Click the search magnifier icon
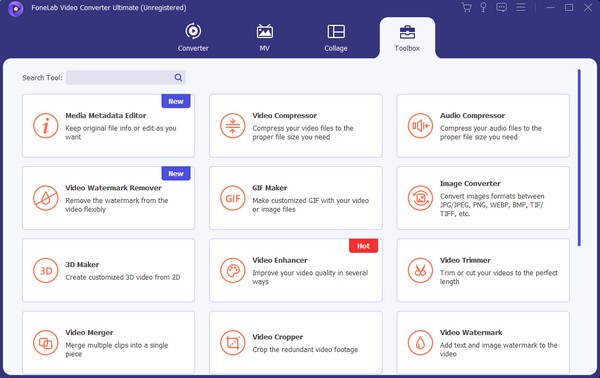The width and height of the screenshot is (600, 378). tap(178, 78)
